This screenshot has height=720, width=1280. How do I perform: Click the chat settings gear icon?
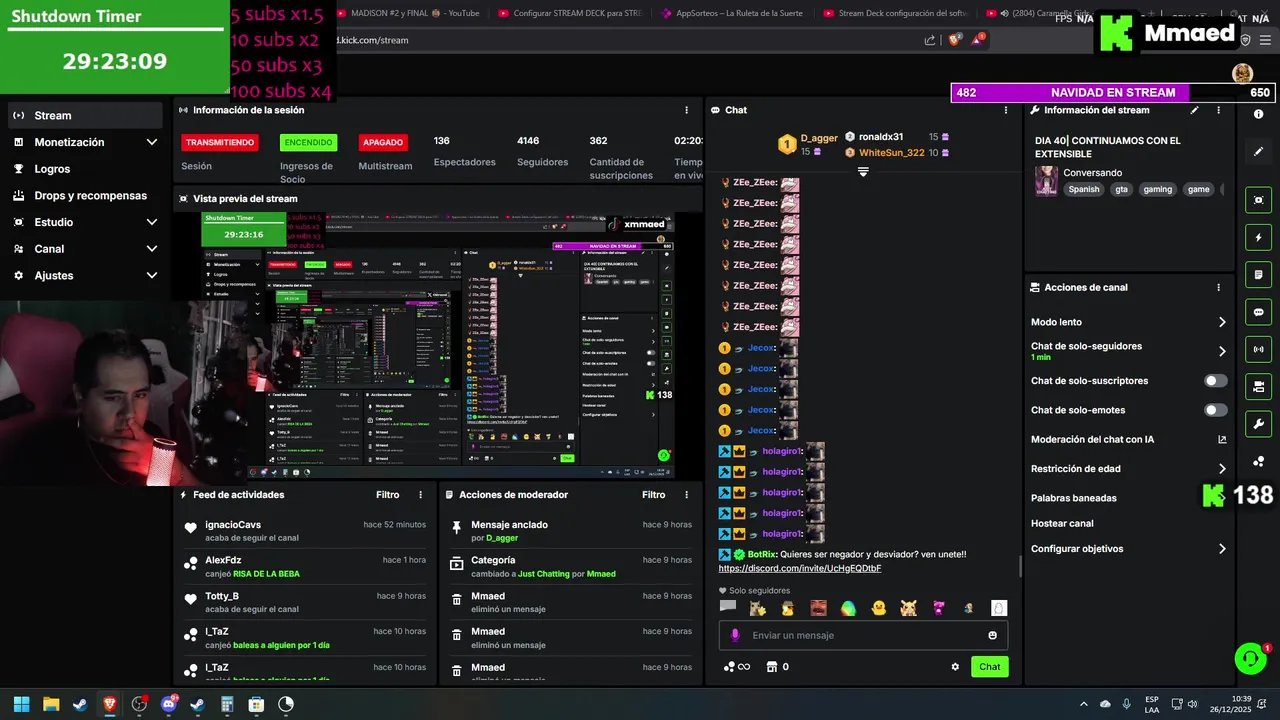[955, 667]
